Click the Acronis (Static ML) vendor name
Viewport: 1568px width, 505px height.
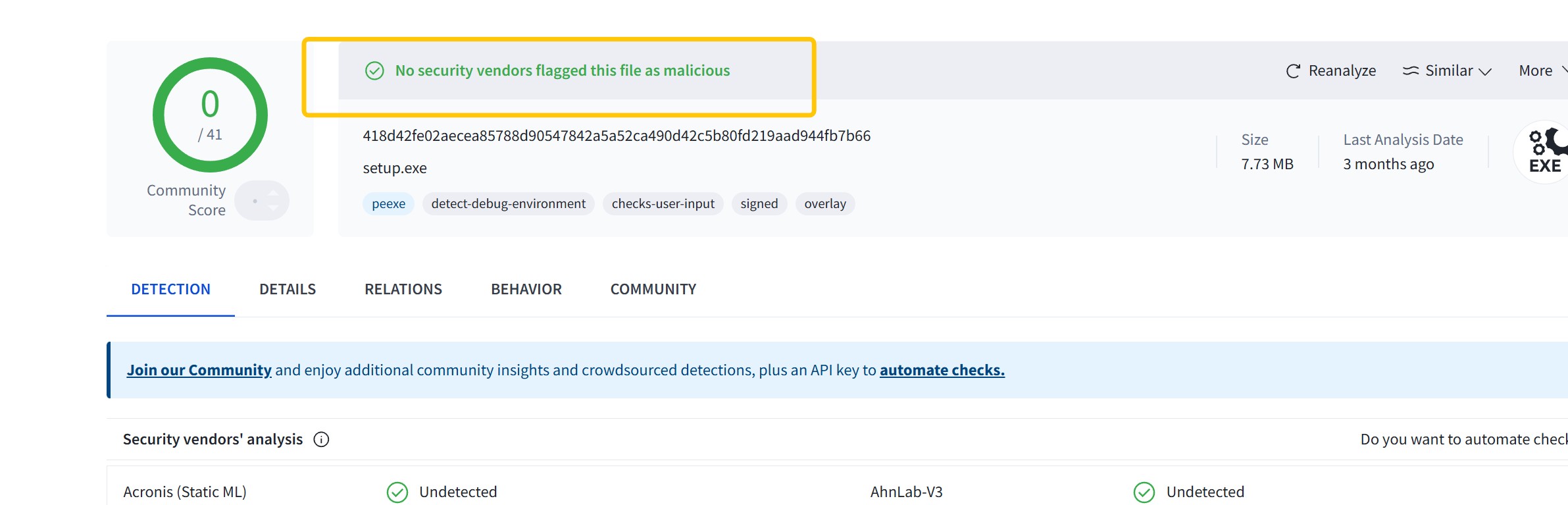(x=185, y=492)
